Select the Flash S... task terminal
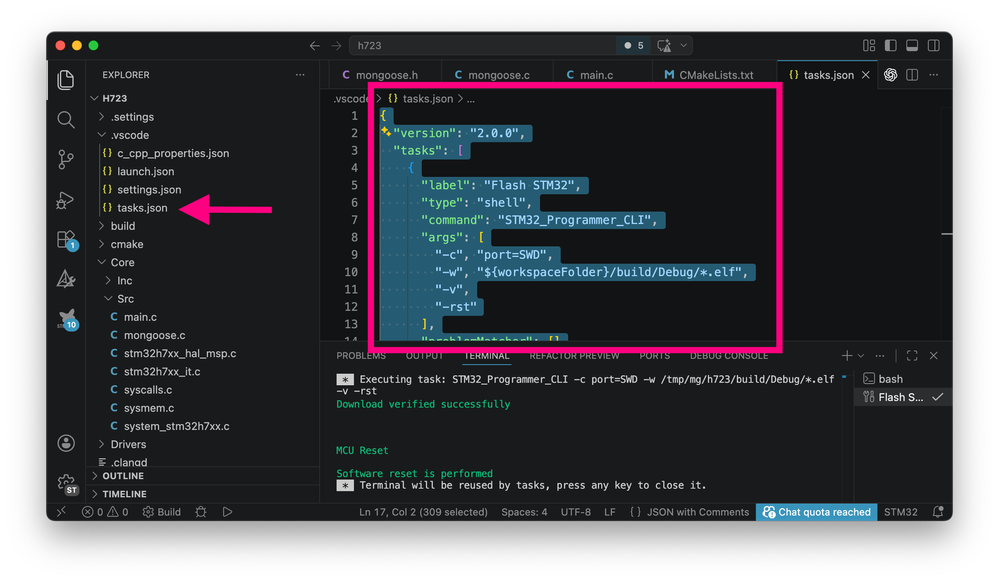The width and height of the screenshot is (999, 582). point(903,397)
